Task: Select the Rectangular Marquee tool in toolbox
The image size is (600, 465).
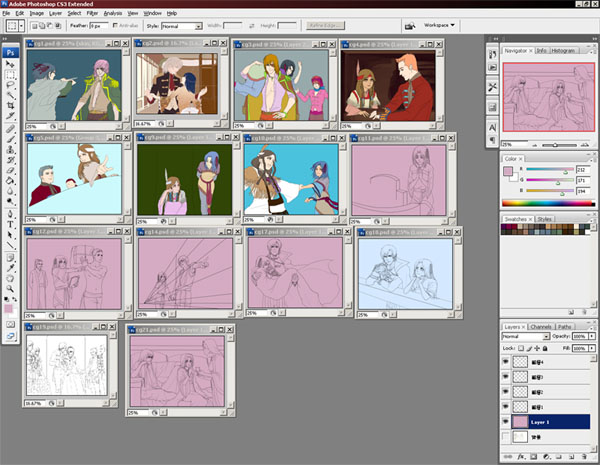Action: click(10, 75)
